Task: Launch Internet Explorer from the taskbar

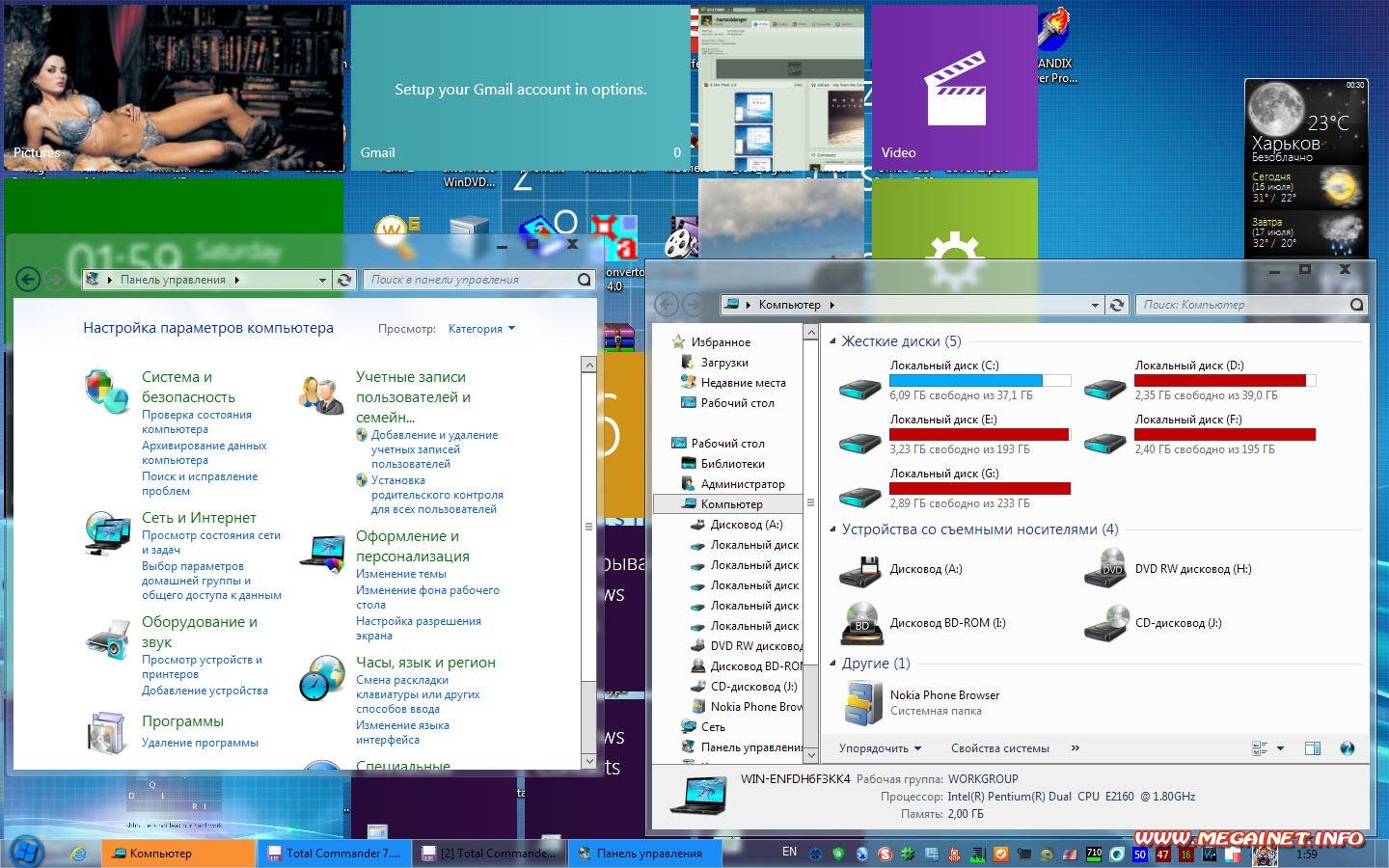Action: coord(79,854)
